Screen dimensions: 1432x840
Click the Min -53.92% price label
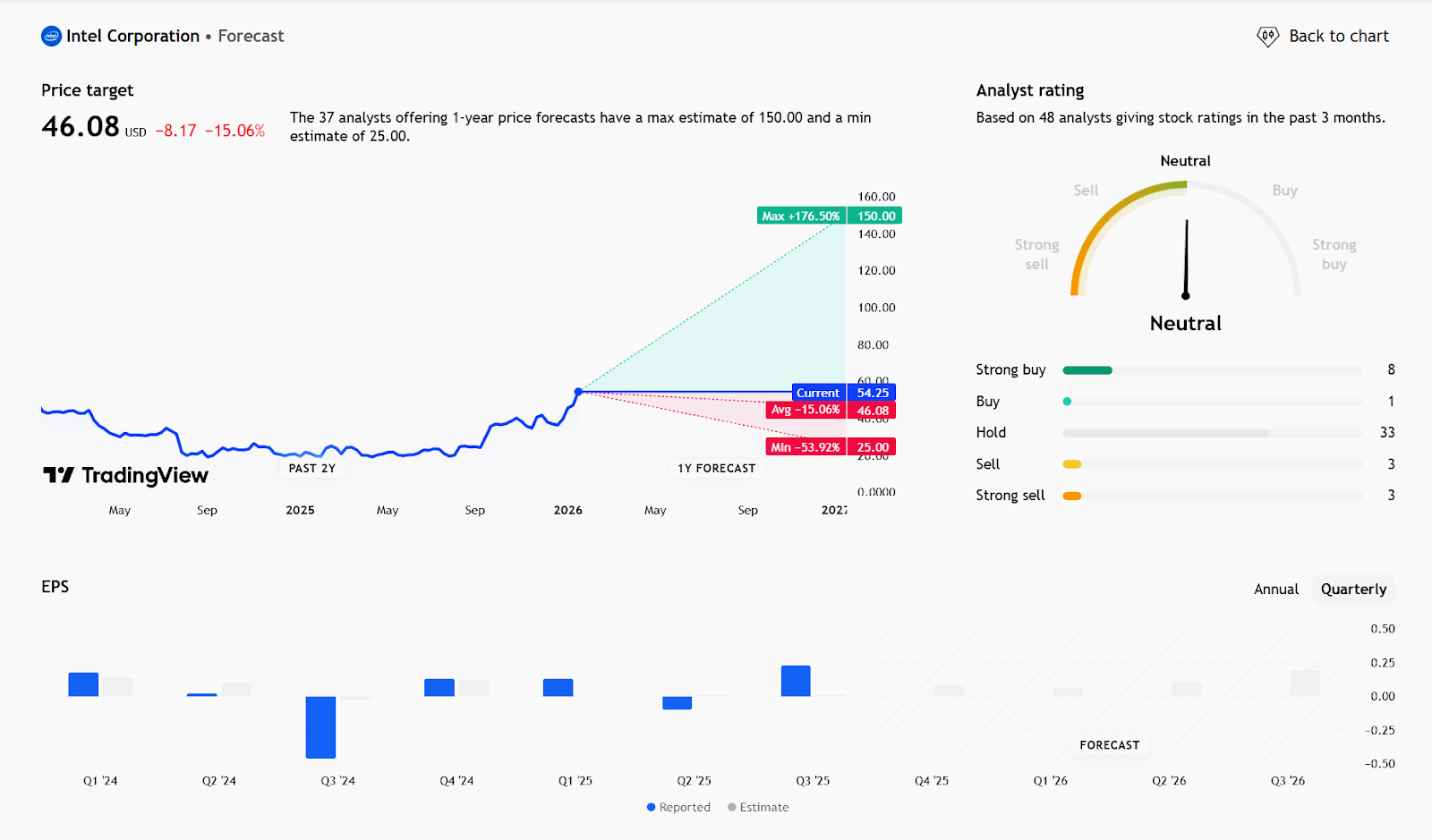point(805,447)
